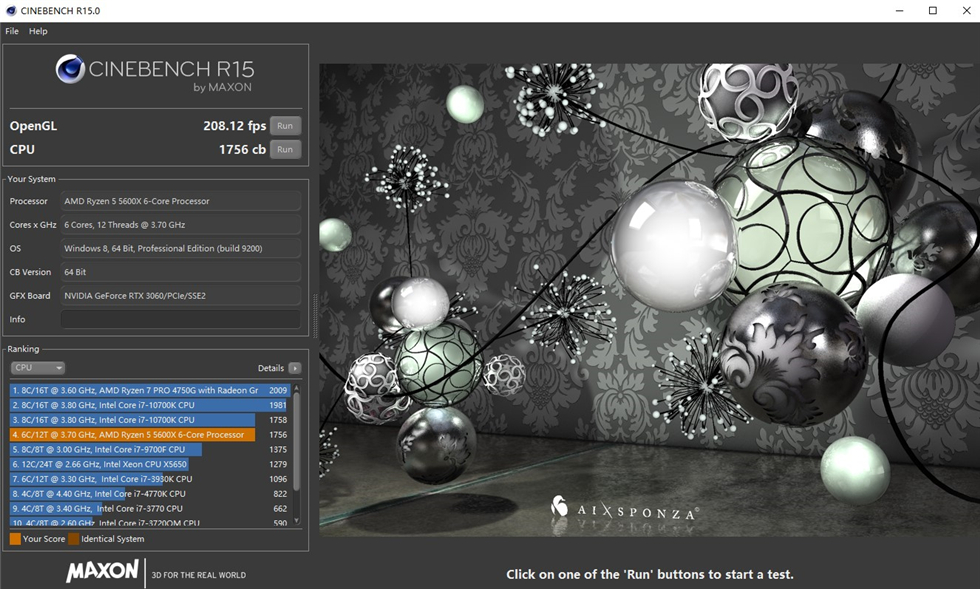Image resolution: width=980 pixels, height=589 pixels.
Task: Select the Processor field showing Ryzen 5 5600X
Action: click(181, 201)
